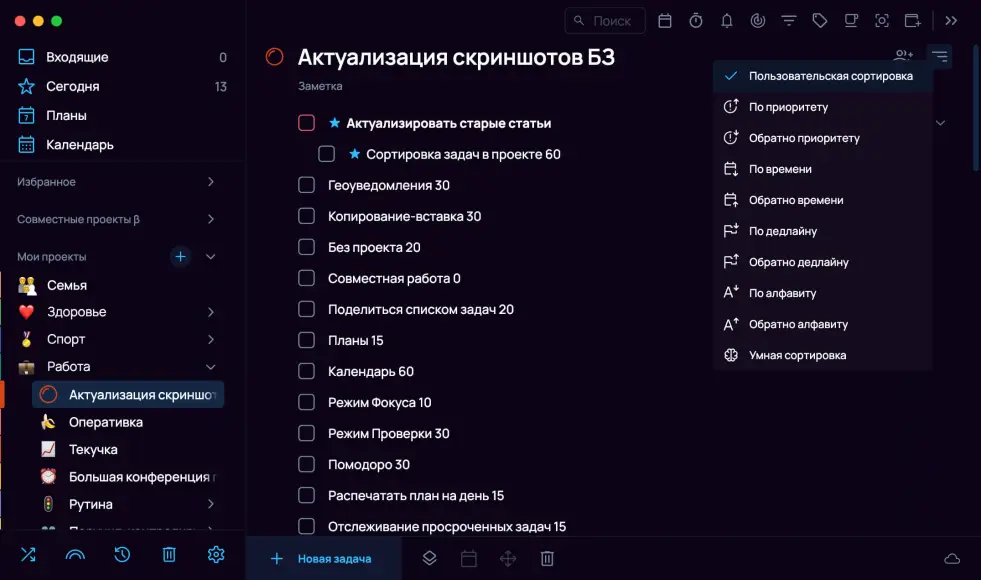This screenshot has width=981, height=580.
Task: Mark Помодоро 30 task as done
Action: coord(307,465)
